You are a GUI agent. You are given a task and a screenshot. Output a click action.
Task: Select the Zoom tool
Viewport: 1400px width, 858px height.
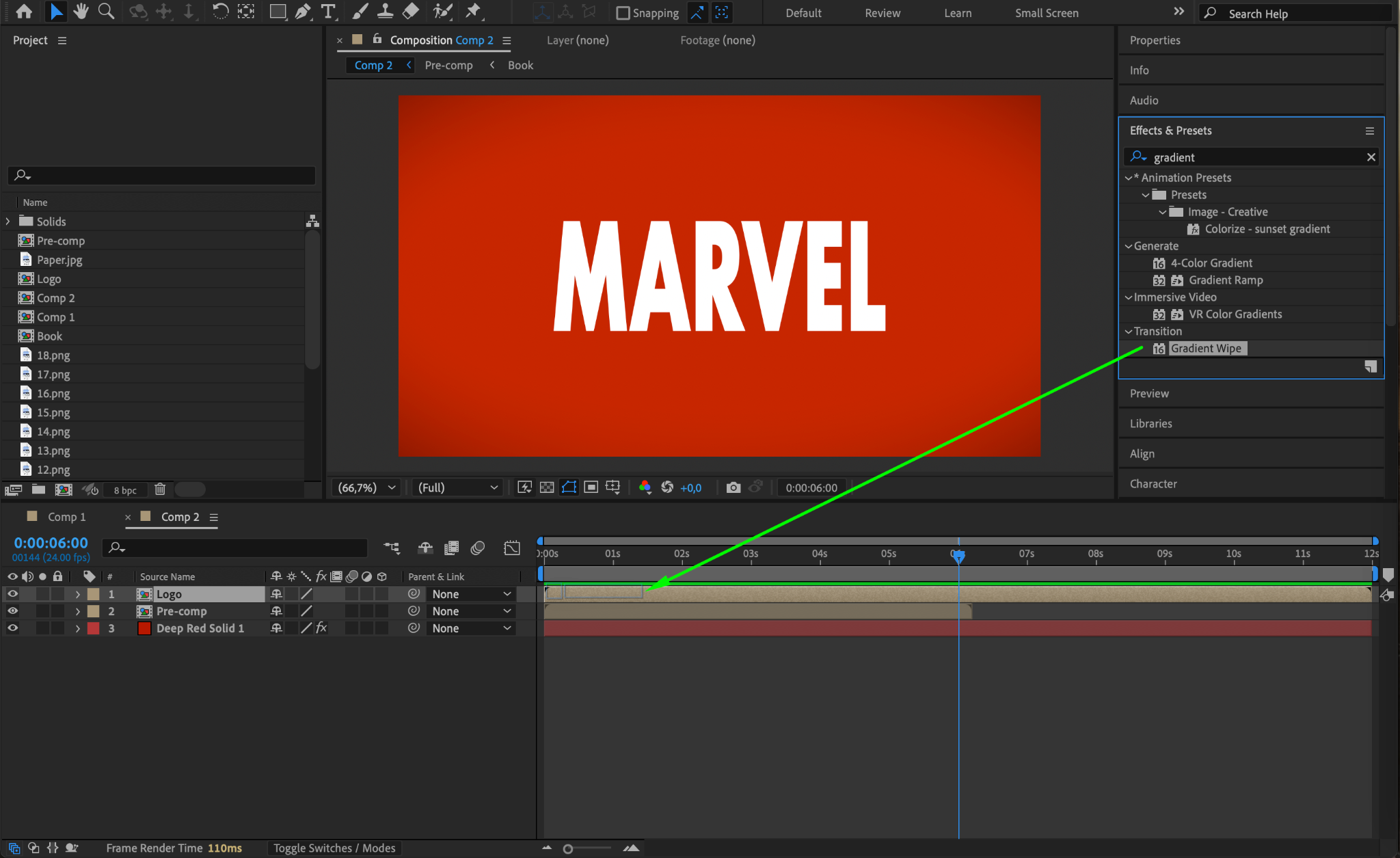point(106,12)
